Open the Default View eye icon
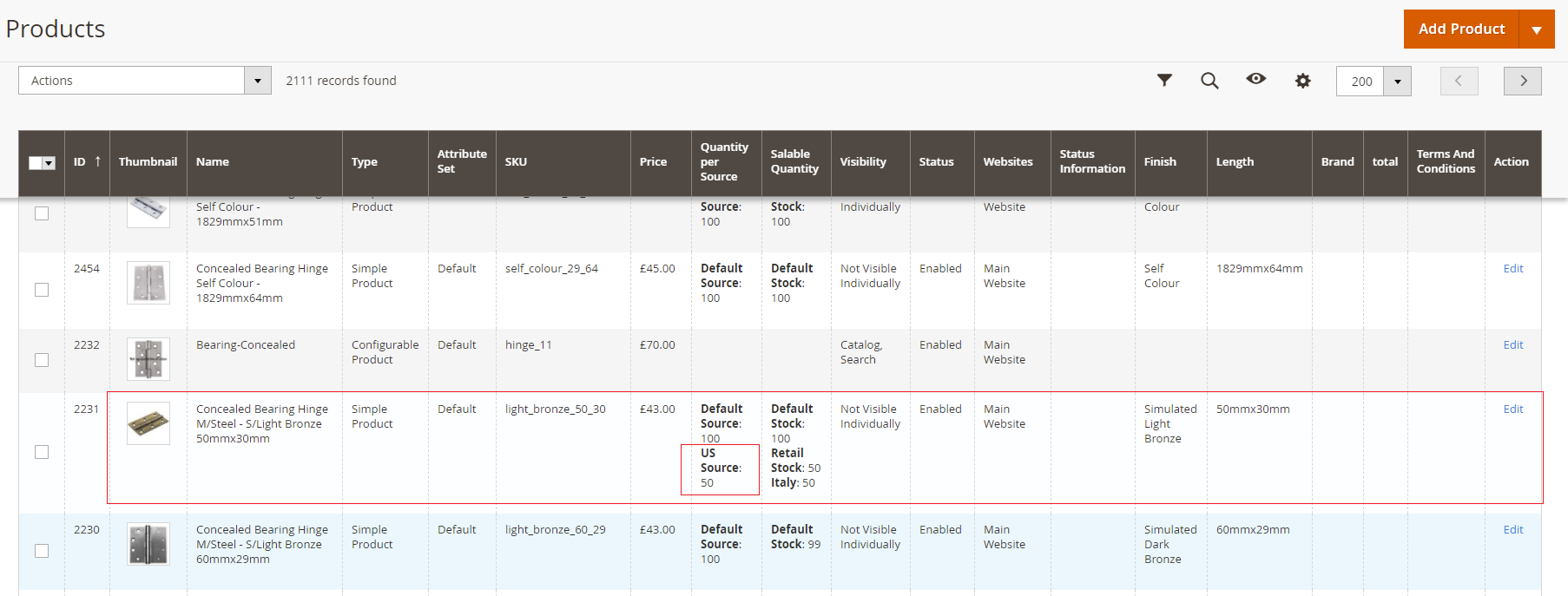 tap(1255, 79)
